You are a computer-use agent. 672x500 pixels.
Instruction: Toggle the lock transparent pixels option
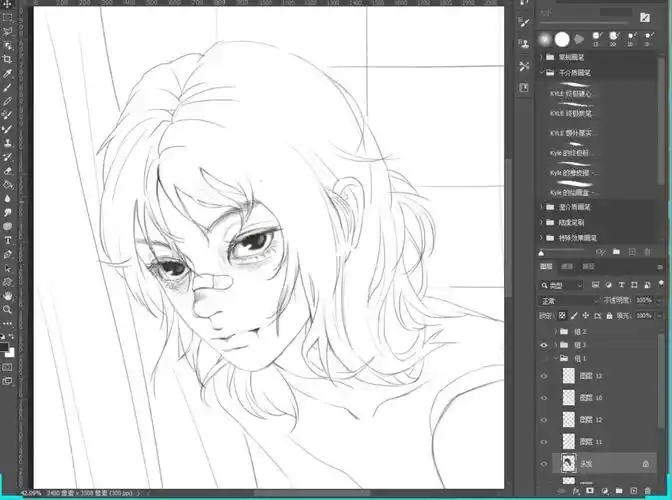coord(562,314)
